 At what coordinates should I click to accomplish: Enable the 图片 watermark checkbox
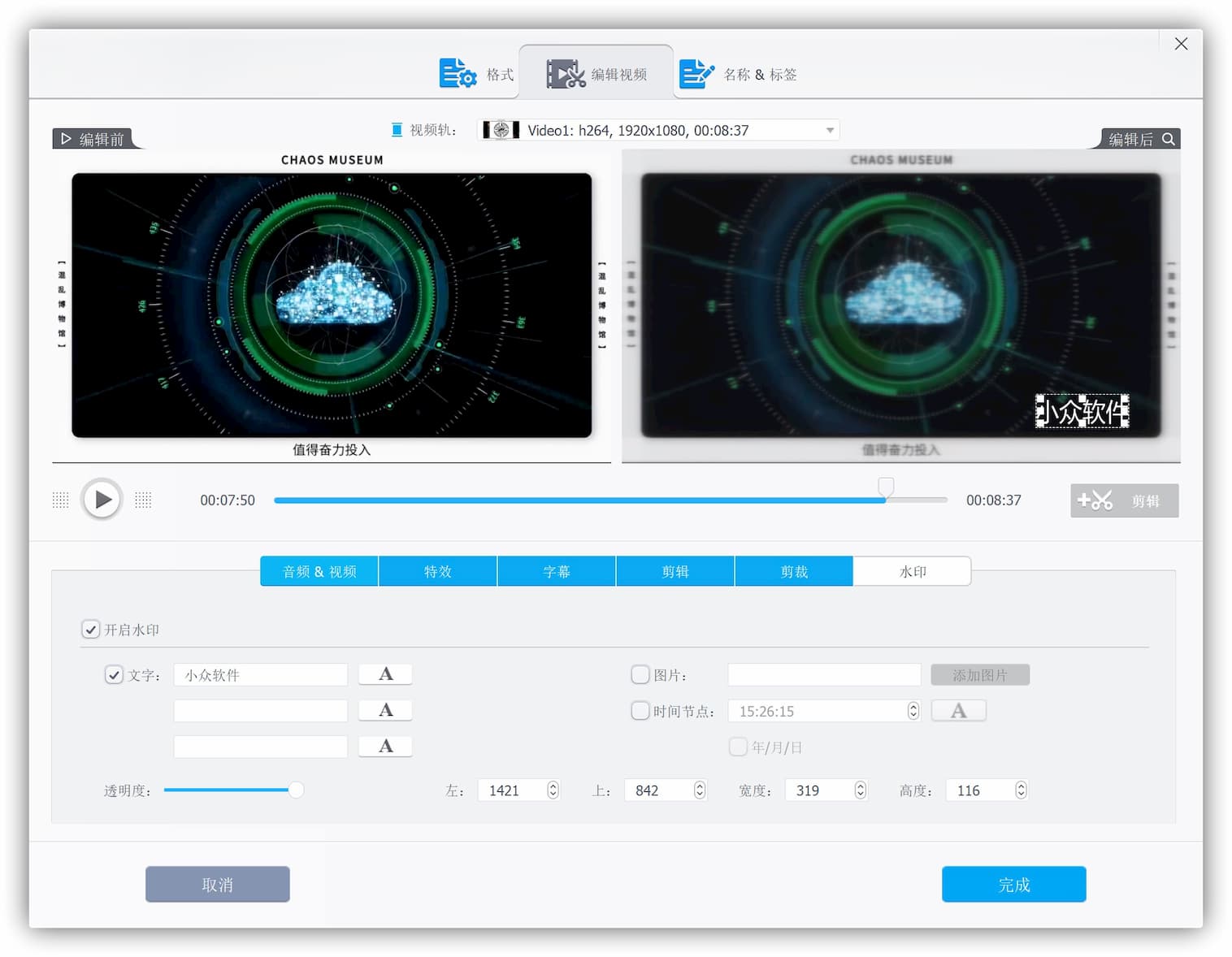640,675
